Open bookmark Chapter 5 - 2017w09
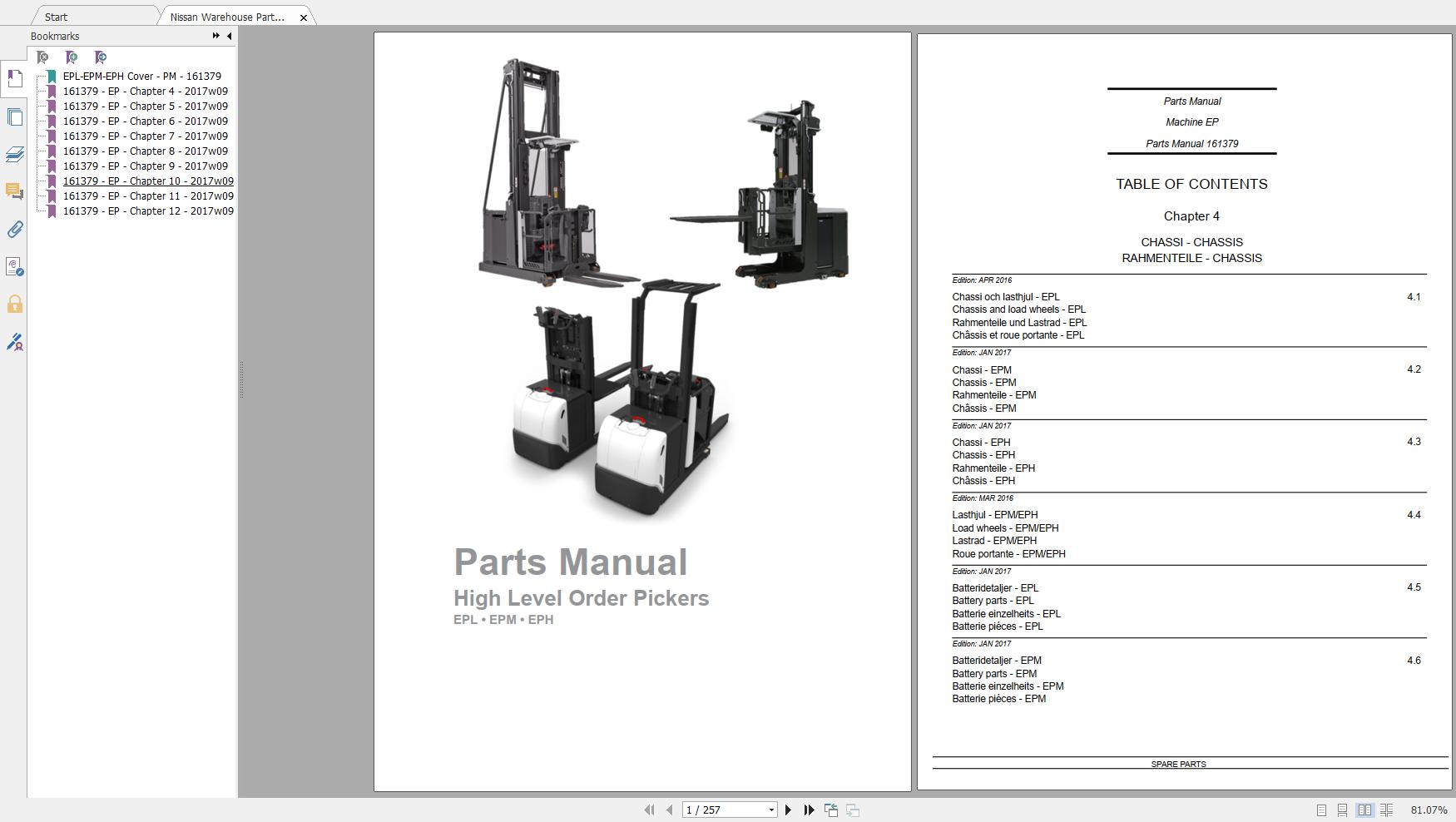This screenshot has height=822, width=1456. tap(146, 106)
